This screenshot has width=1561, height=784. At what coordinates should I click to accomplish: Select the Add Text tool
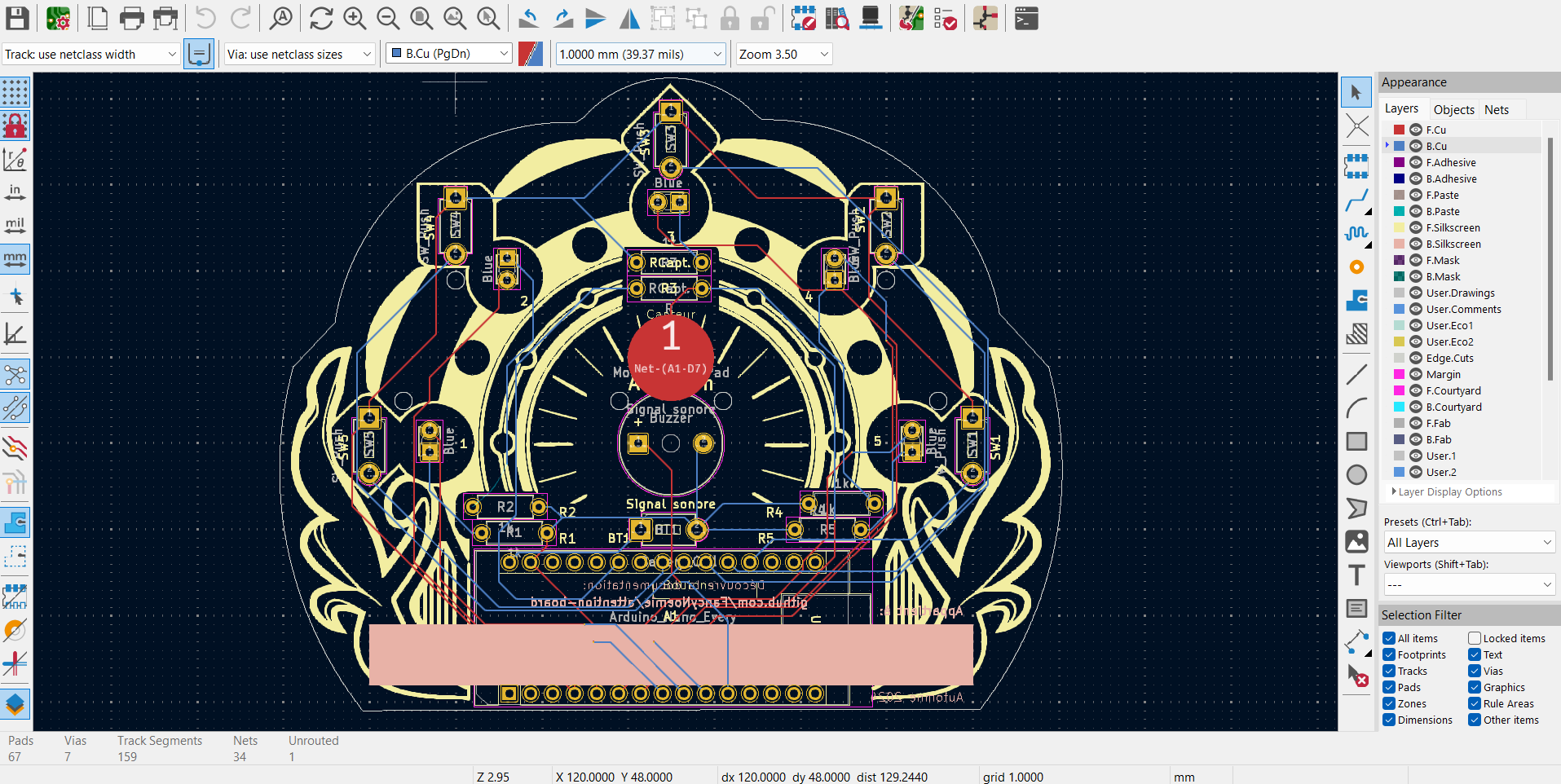coord(1356,575)
